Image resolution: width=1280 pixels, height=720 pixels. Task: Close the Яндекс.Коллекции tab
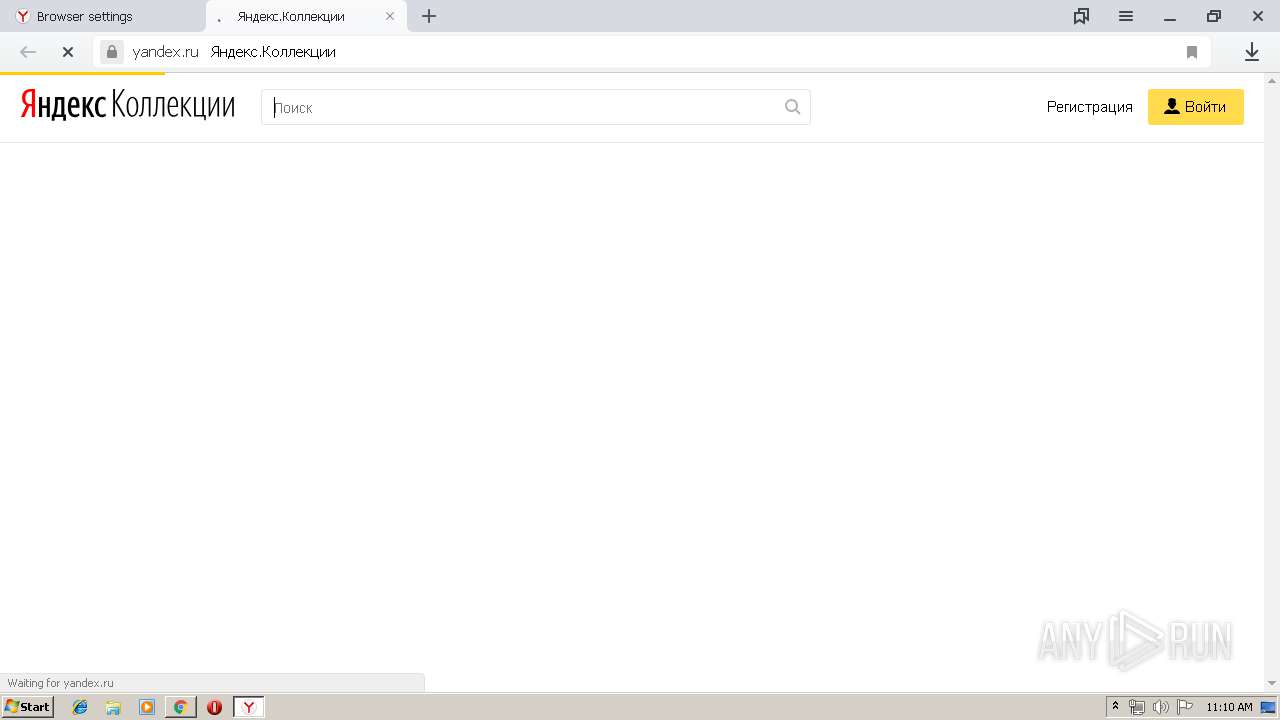coord(390,16)
